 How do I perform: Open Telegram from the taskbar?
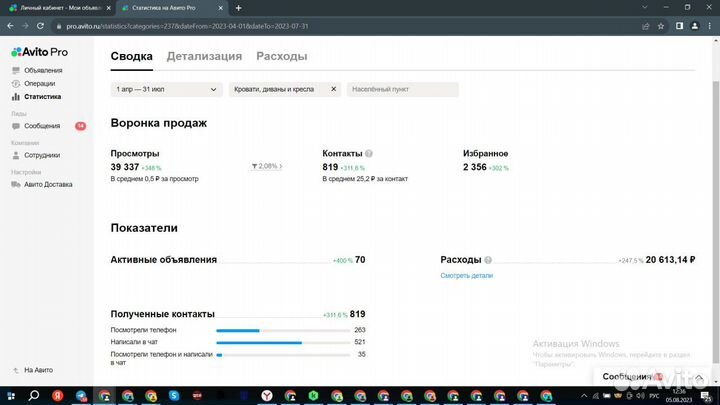coord(81,396)
